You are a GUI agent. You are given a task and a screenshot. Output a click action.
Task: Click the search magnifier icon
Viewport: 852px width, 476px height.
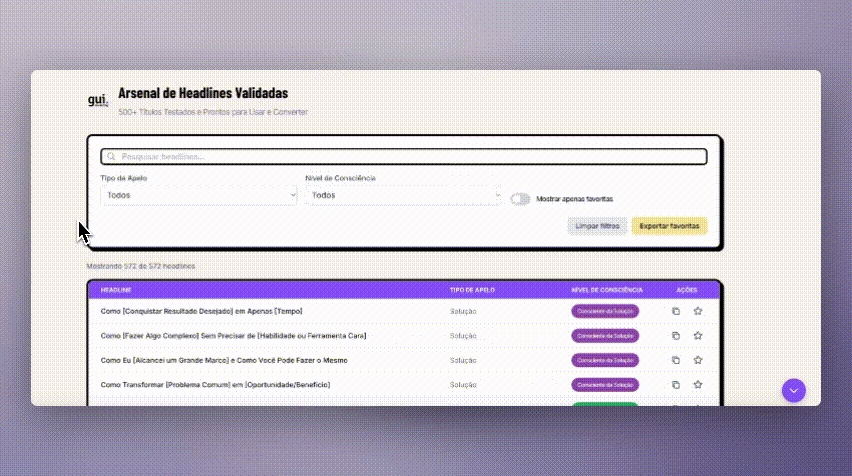click(111, 156)
